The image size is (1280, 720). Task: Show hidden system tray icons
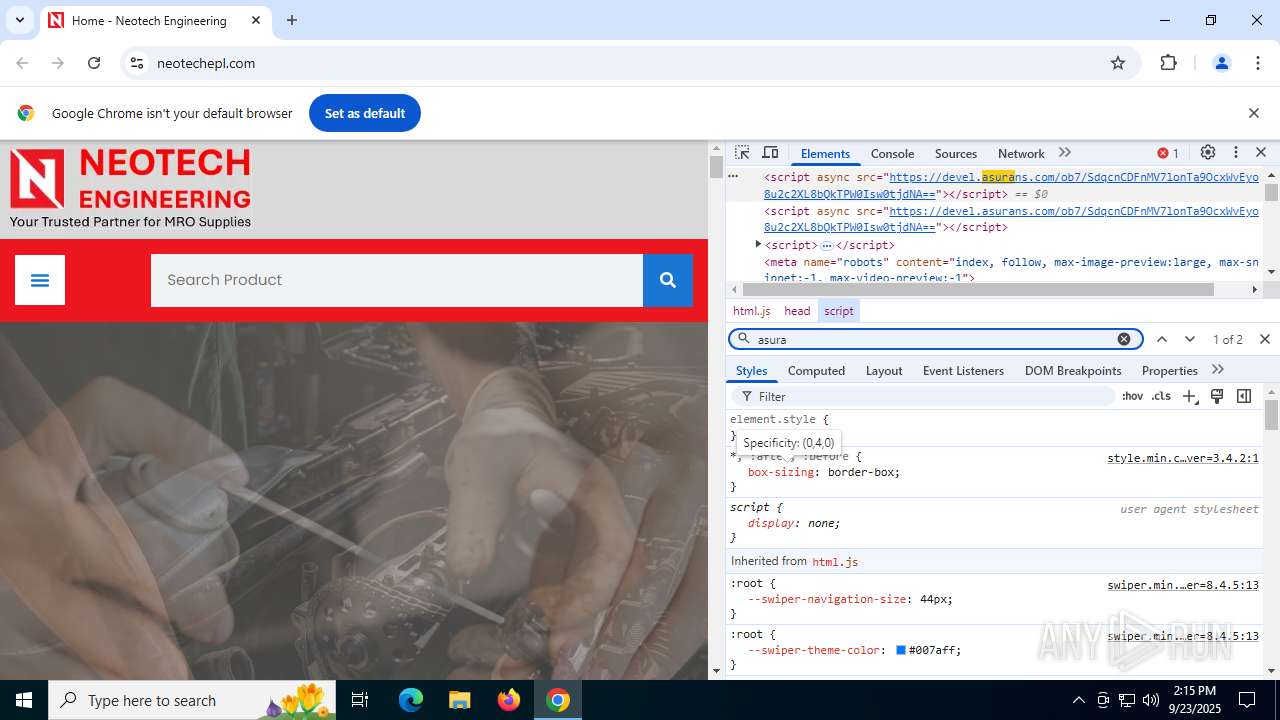1078,700
